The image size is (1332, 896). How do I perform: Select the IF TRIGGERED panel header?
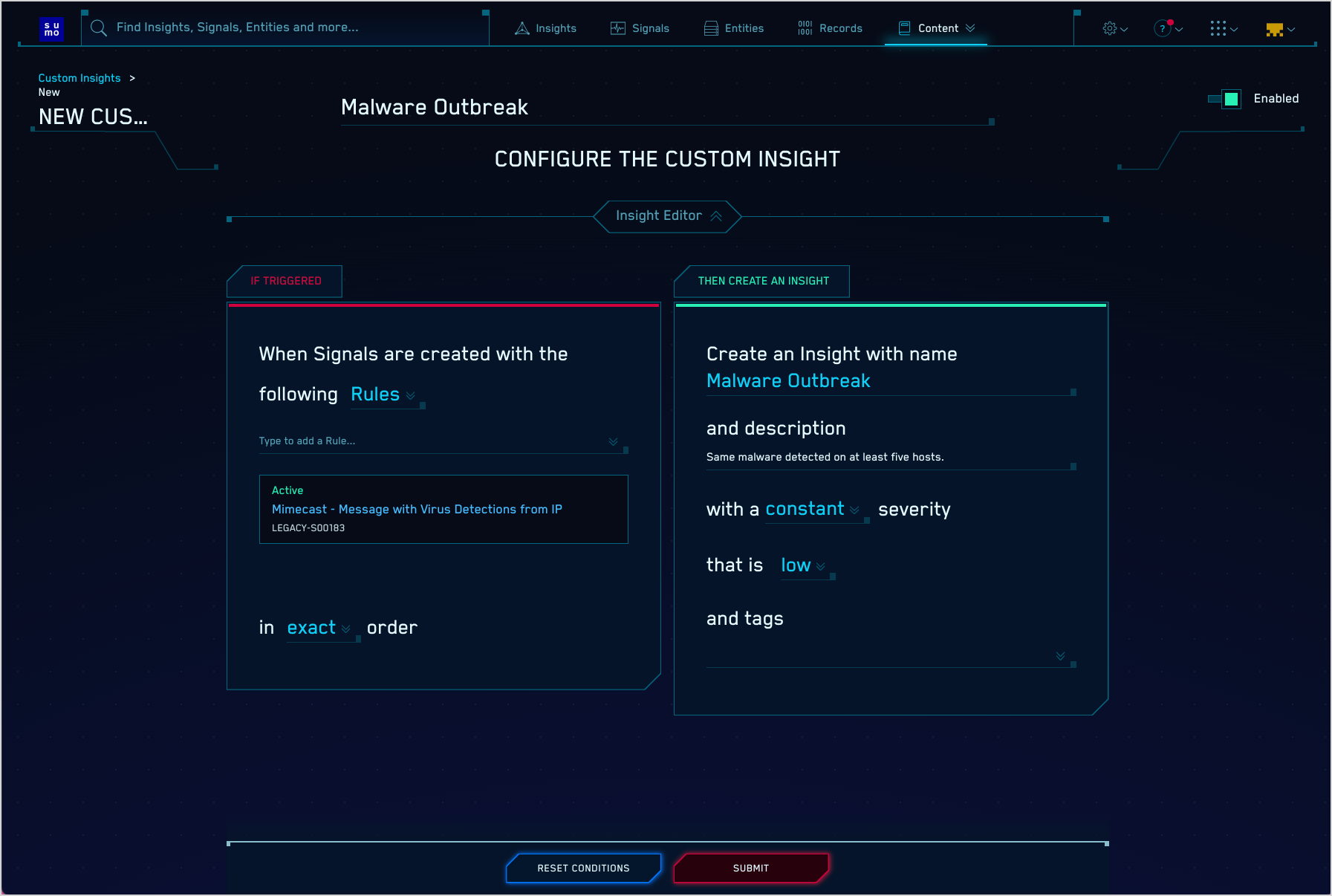pos(285,281)
